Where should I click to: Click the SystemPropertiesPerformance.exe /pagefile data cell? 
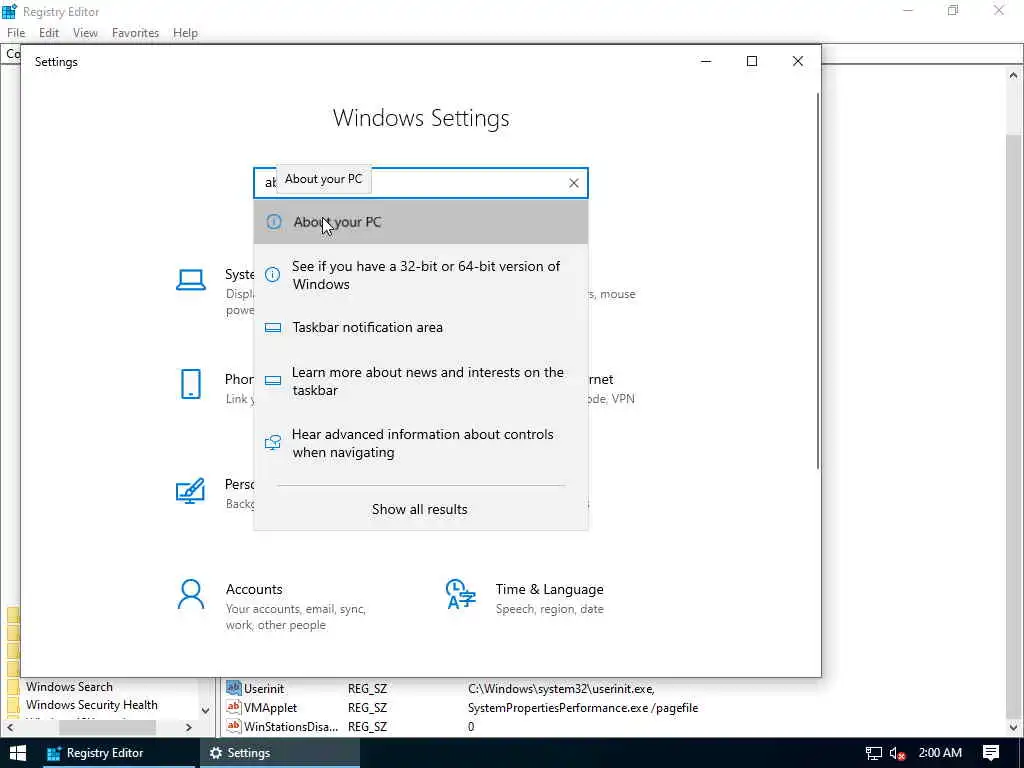[x=583, y=708]
